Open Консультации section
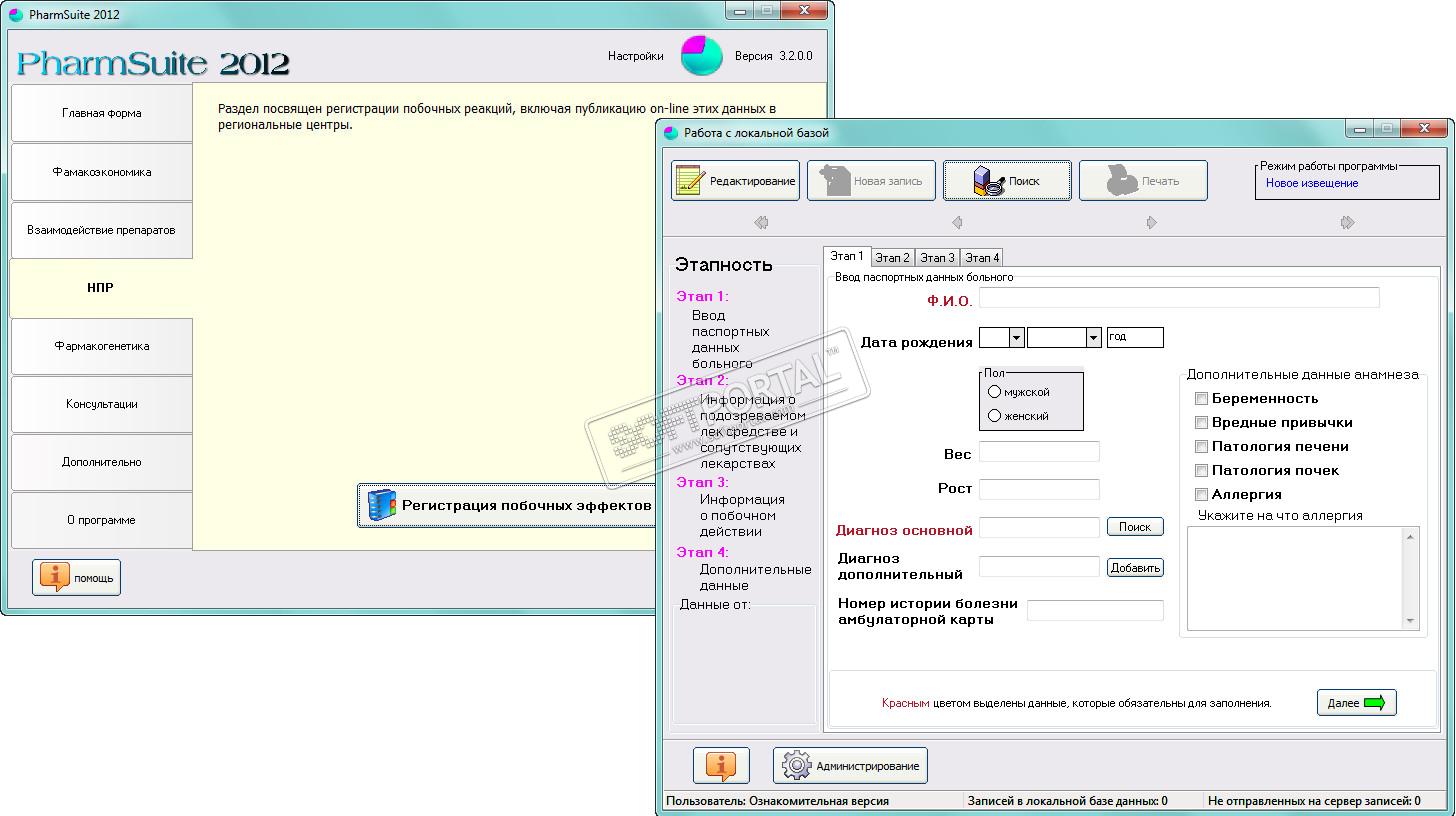Screen dimensions: 1456x816 click(x=102, y=404)
